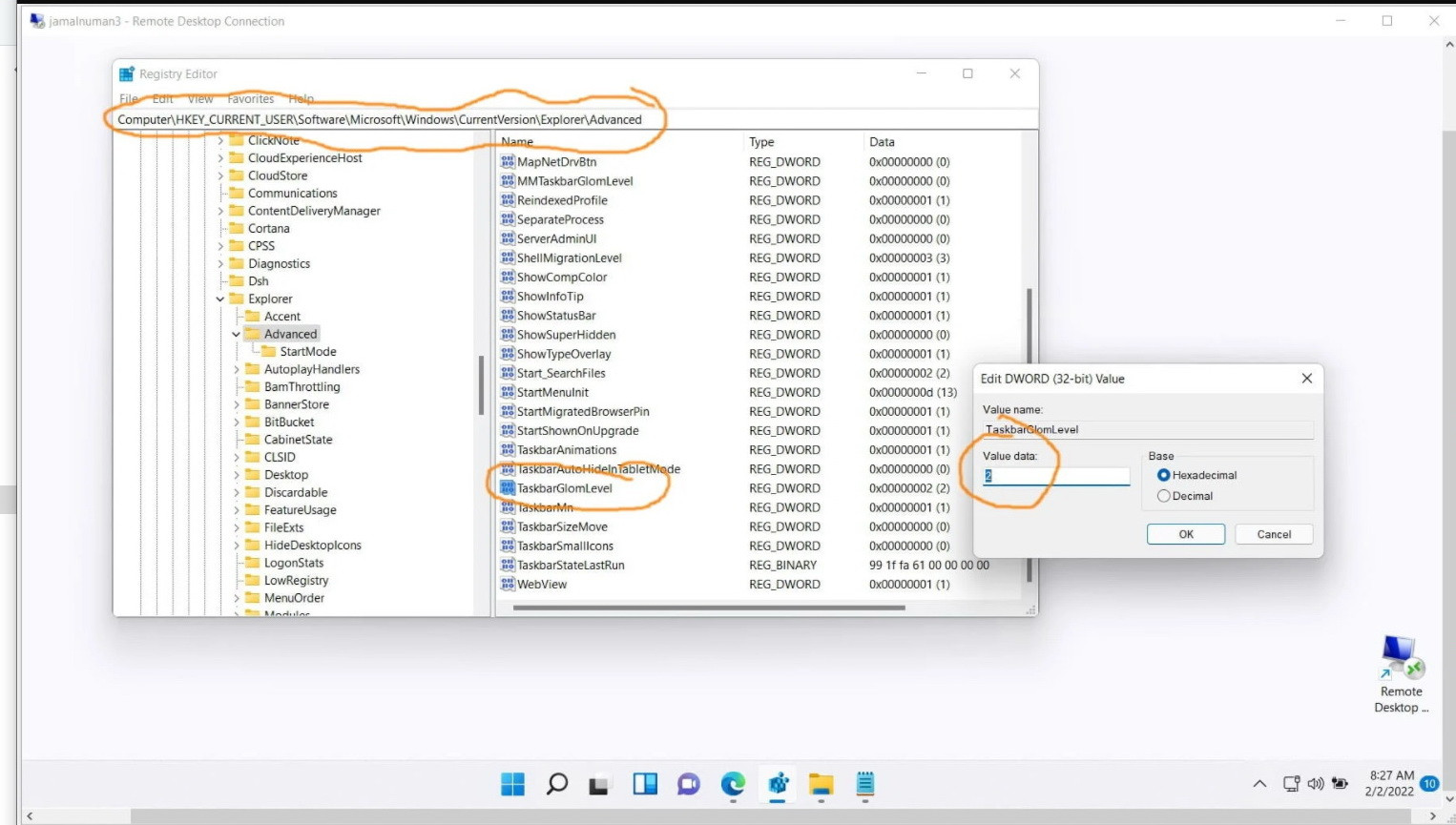Click the registry path address bar
1456x825 pixels.
coord(575,119)
